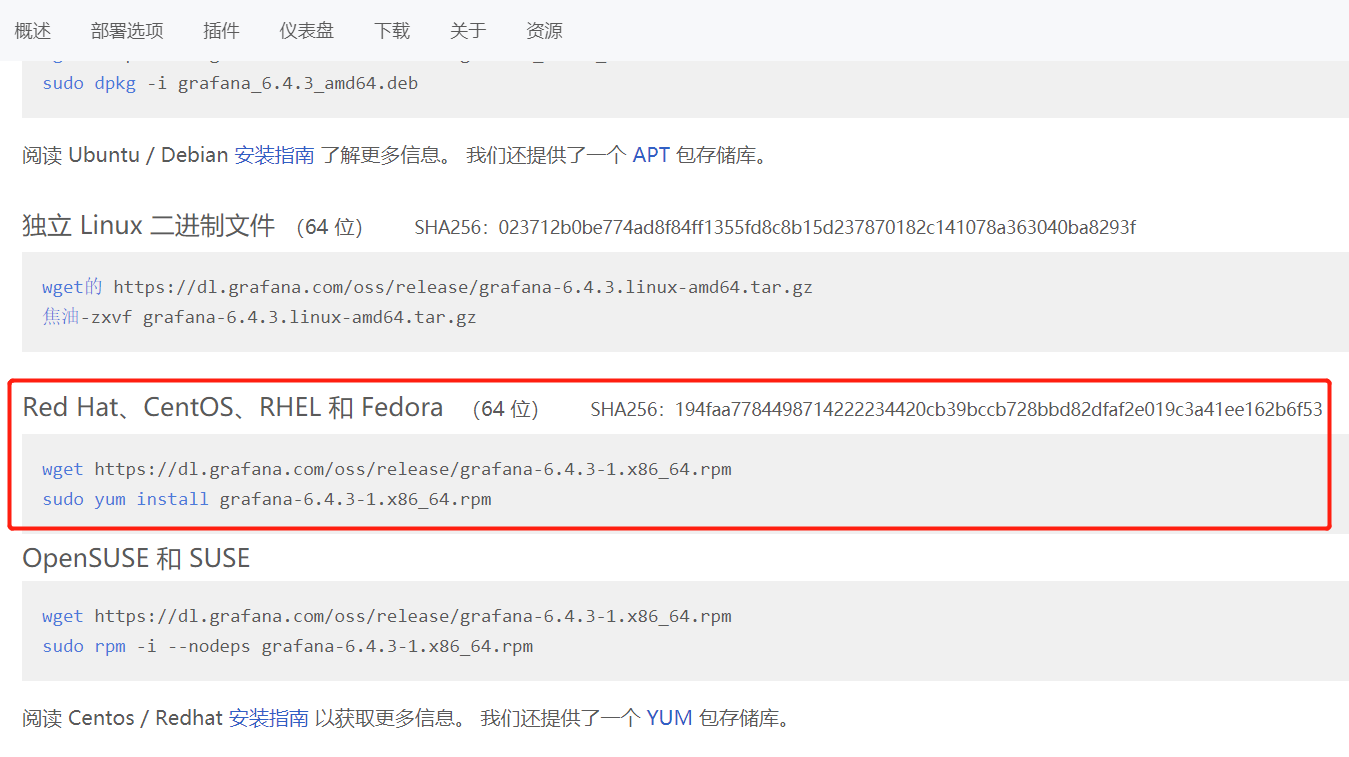Click the OpenSUSE 和 SUSE heading
The width and height of the screenshot is (1349, 757).
coord(136,558)
